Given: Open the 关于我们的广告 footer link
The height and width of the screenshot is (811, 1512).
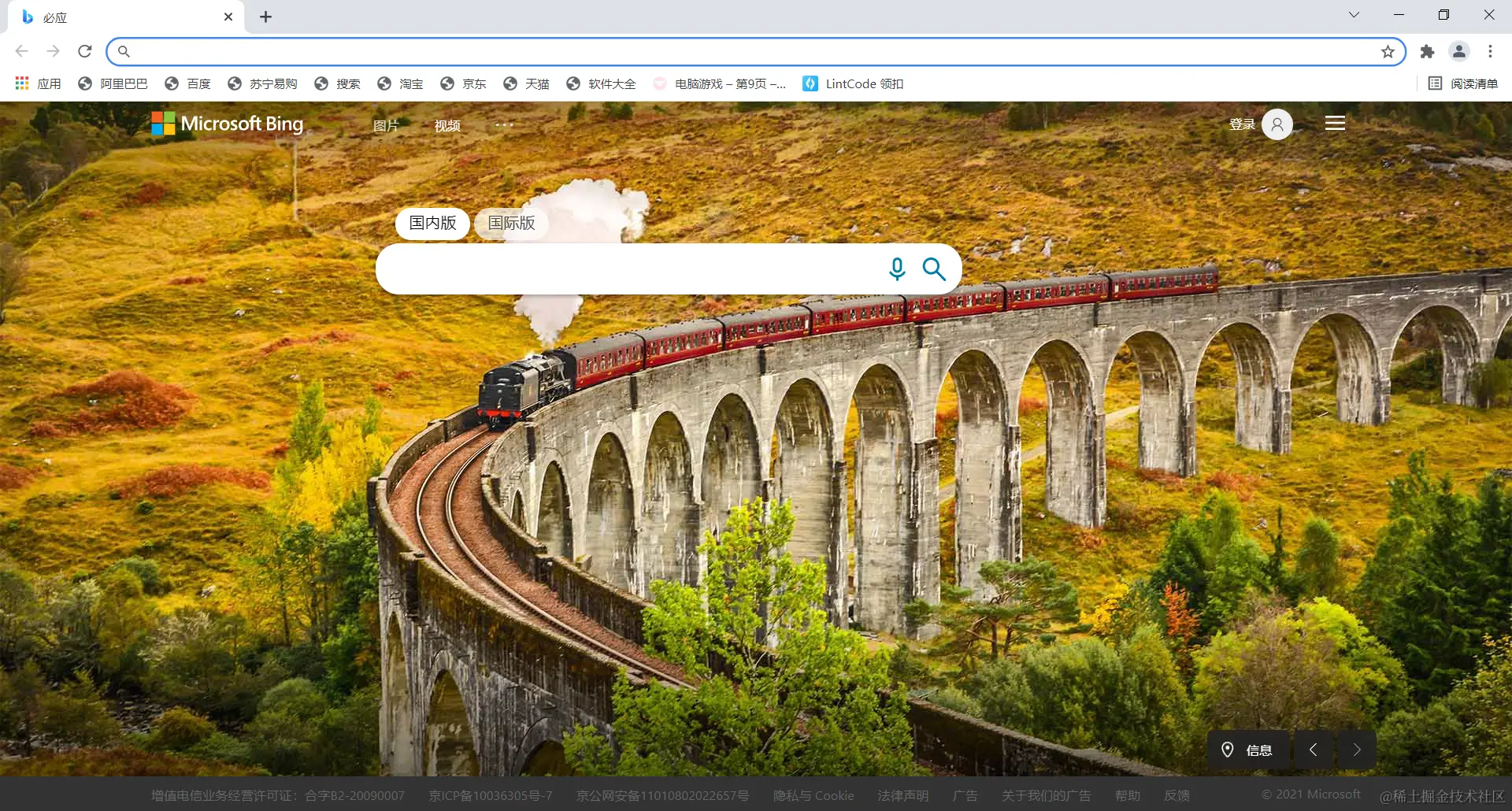Looking at the screenshot, I should click(1046, 795).
